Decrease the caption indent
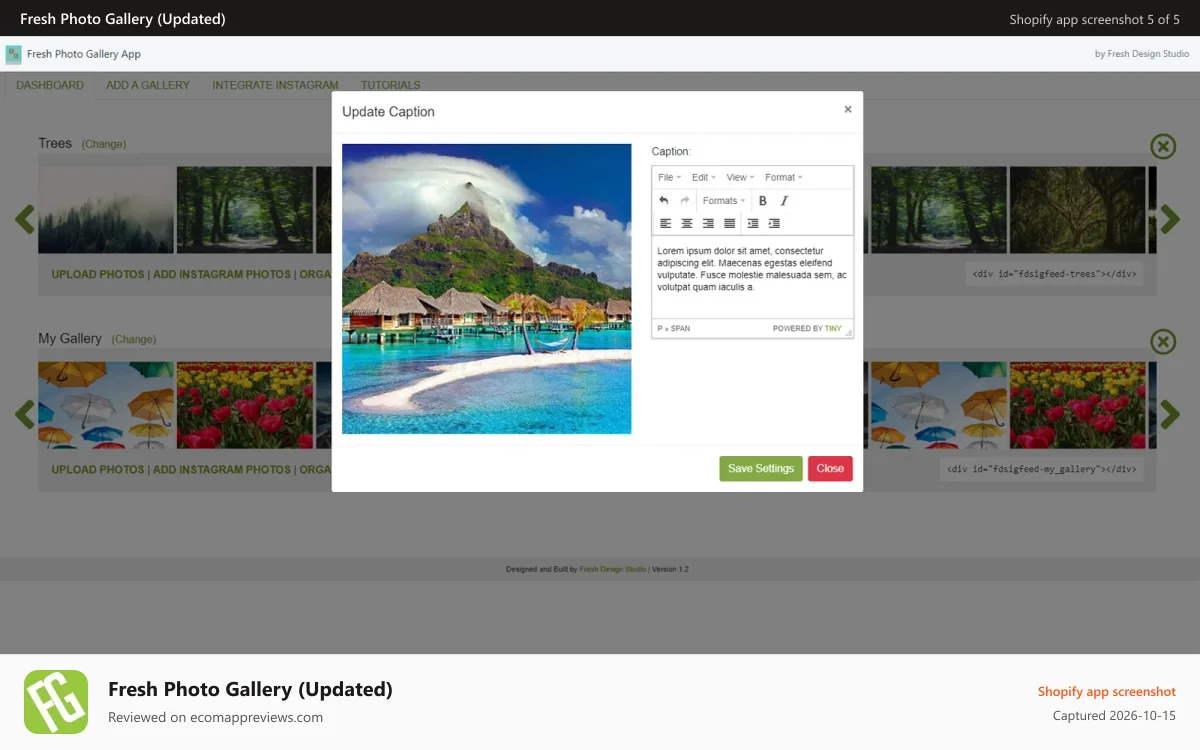1200x750 pixels. tap(753, 224)
